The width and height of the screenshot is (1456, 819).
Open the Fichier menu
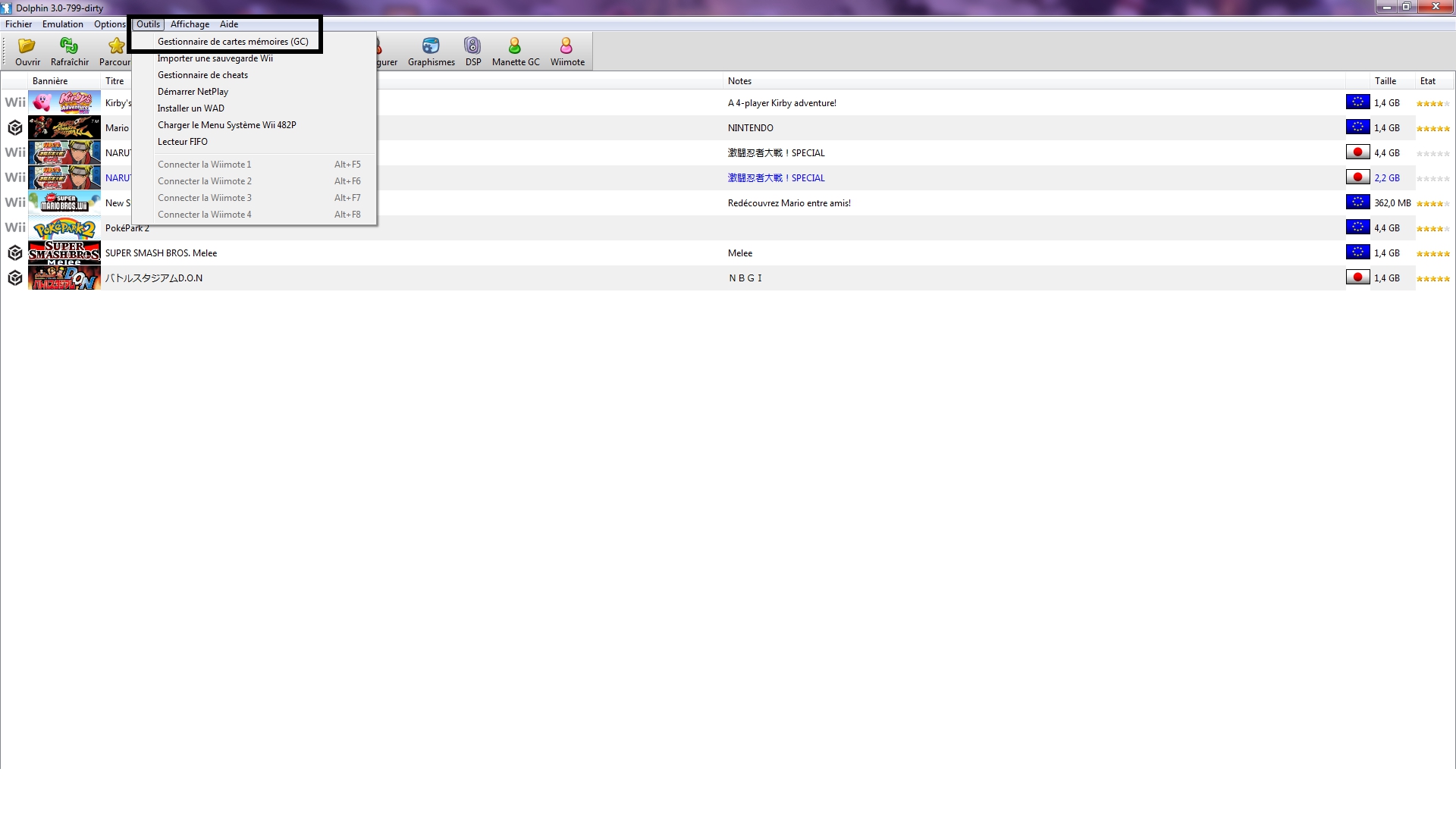click(x=18, y=24)
